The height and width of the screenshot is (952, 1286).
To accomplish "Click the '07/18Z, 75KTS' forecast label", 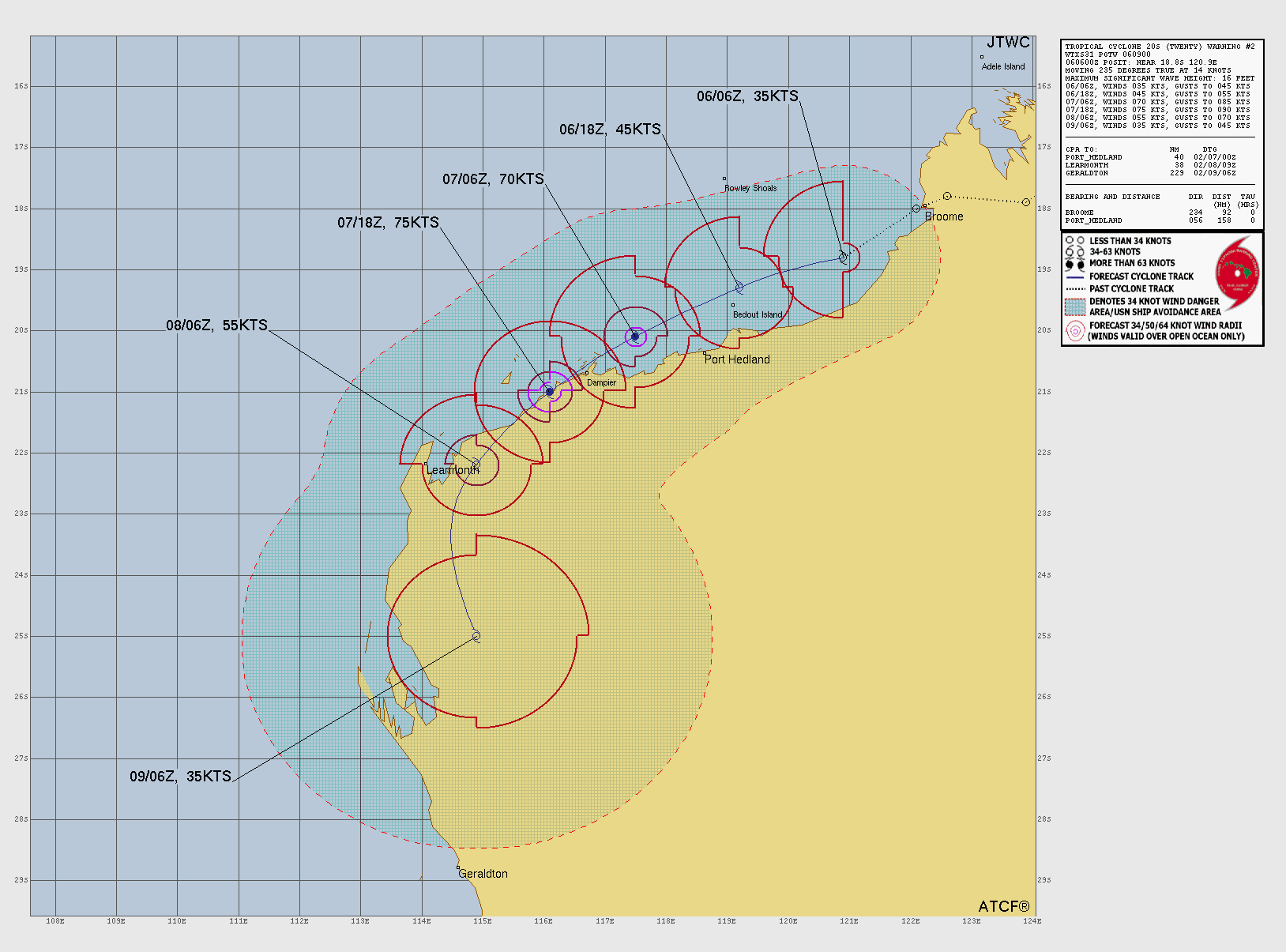I will (x=388, y=223).
